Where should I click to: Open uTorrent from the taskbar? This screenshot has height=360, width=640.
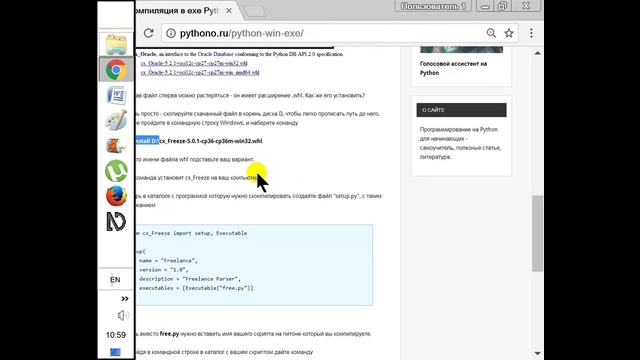coord(116,171)
